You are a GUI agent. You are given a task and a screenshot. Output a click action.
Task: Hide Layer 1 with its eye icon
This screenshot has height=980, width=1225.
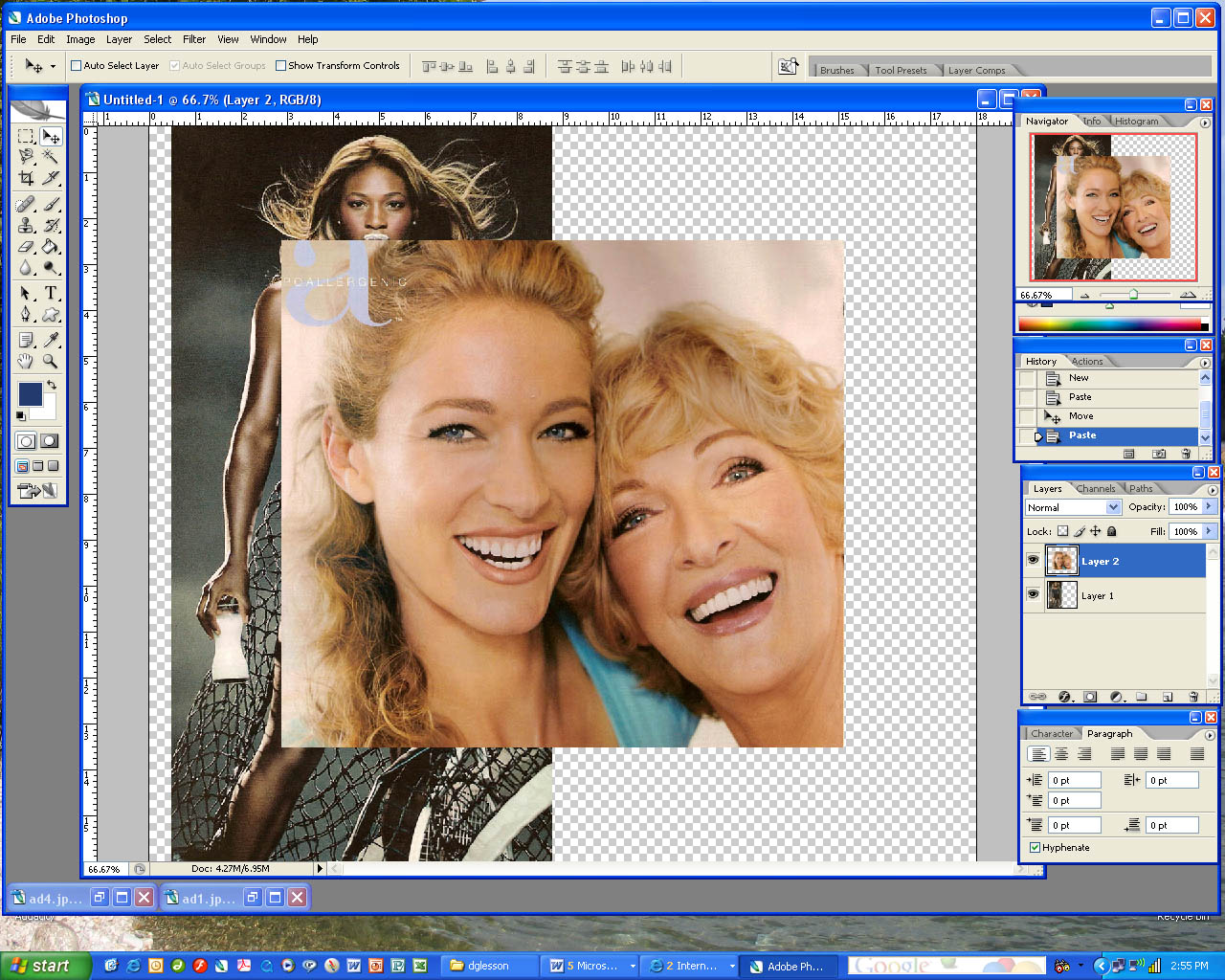pyautogui.click(x=1033, y=595)
